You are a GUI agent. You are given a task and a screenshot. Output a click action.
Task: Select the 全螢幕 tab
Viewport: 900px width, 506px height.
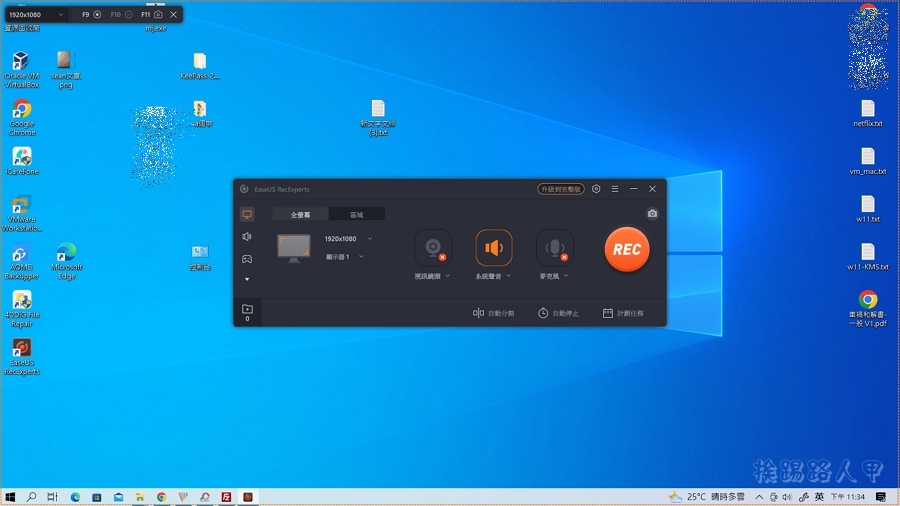tap(301, 214)
